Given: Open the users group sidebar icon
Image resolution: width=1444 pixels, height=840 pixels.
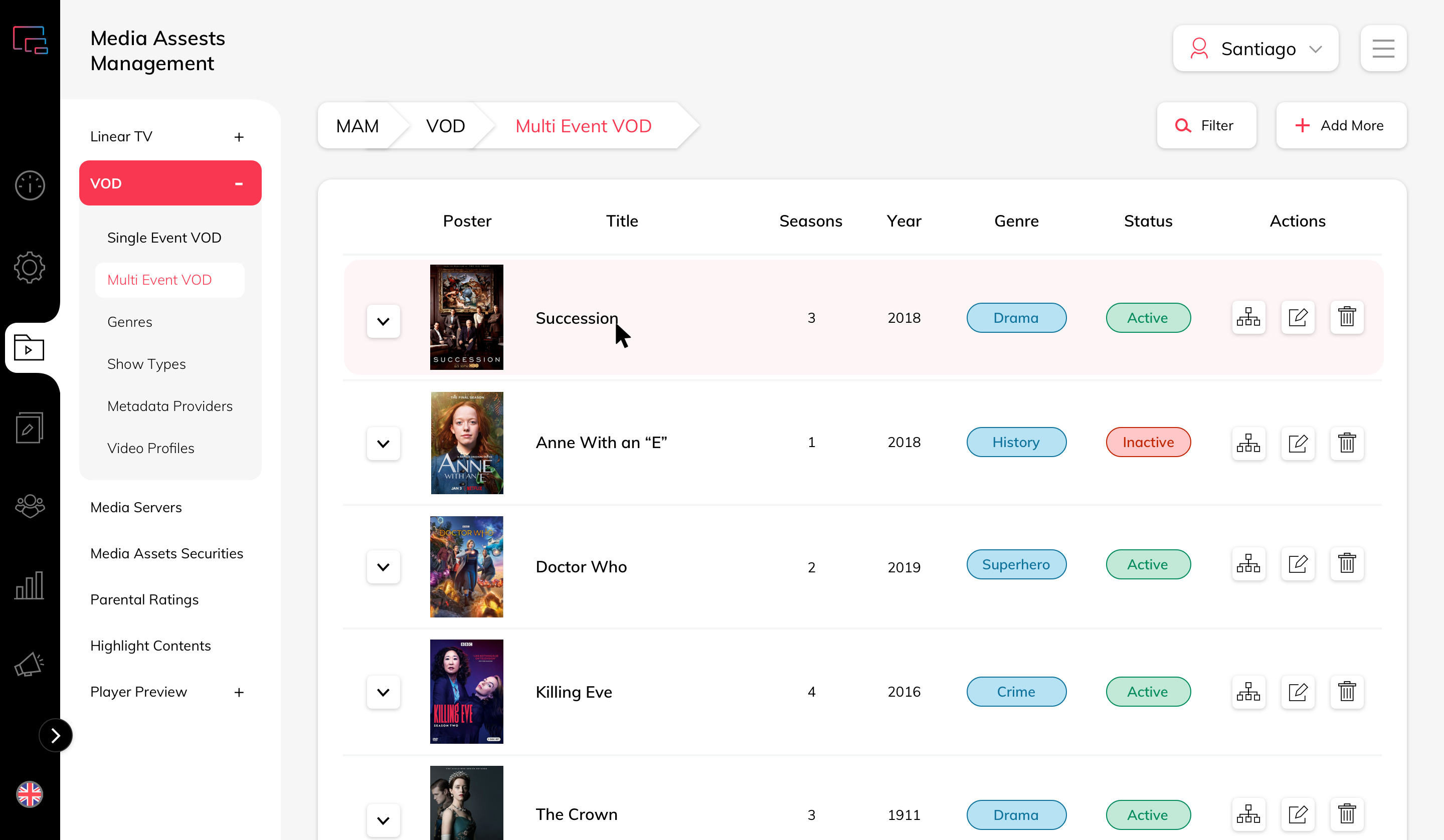Looking at the screenshot, I should coord(30,506).
